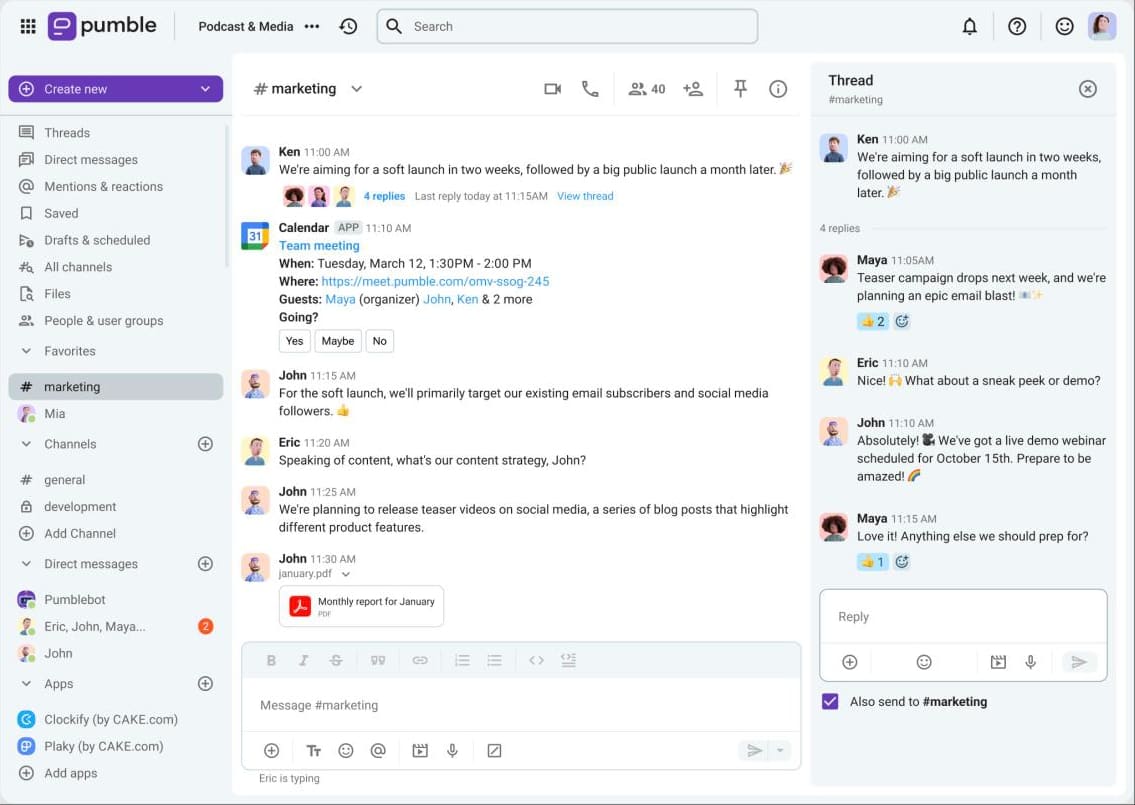The image size is (1135, 805).
Task: Open the workspace history clock icon
Action: click(348, 27)
